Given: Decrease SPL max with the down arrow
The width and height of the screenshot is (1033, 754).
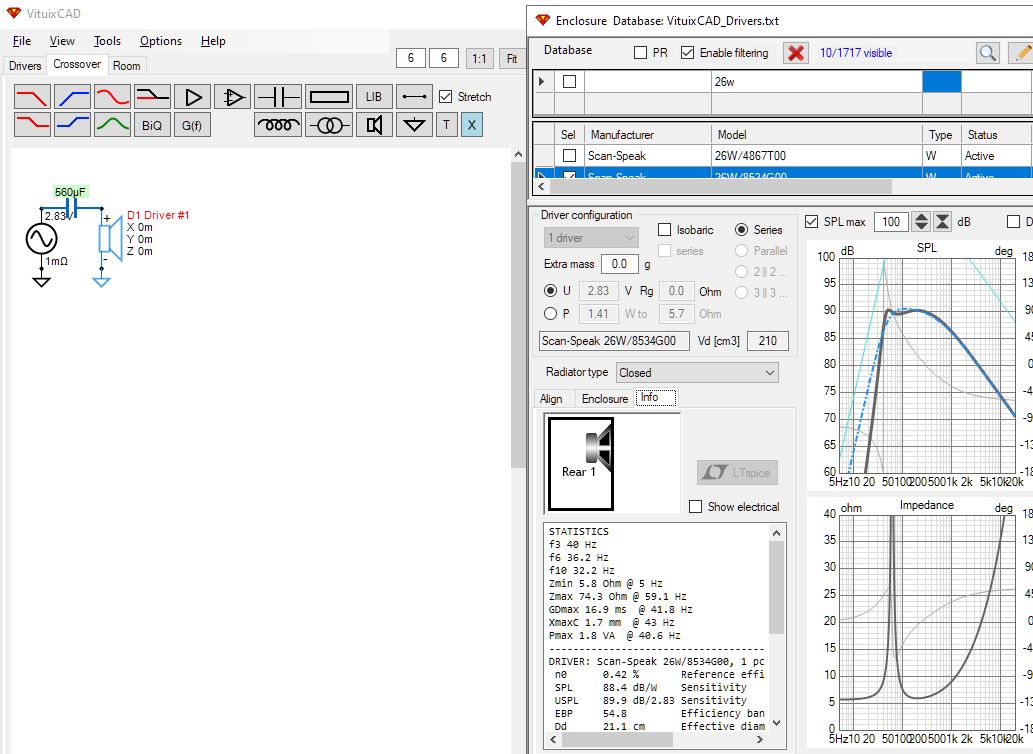Looking at the screenshot, I should pos(921,227).
